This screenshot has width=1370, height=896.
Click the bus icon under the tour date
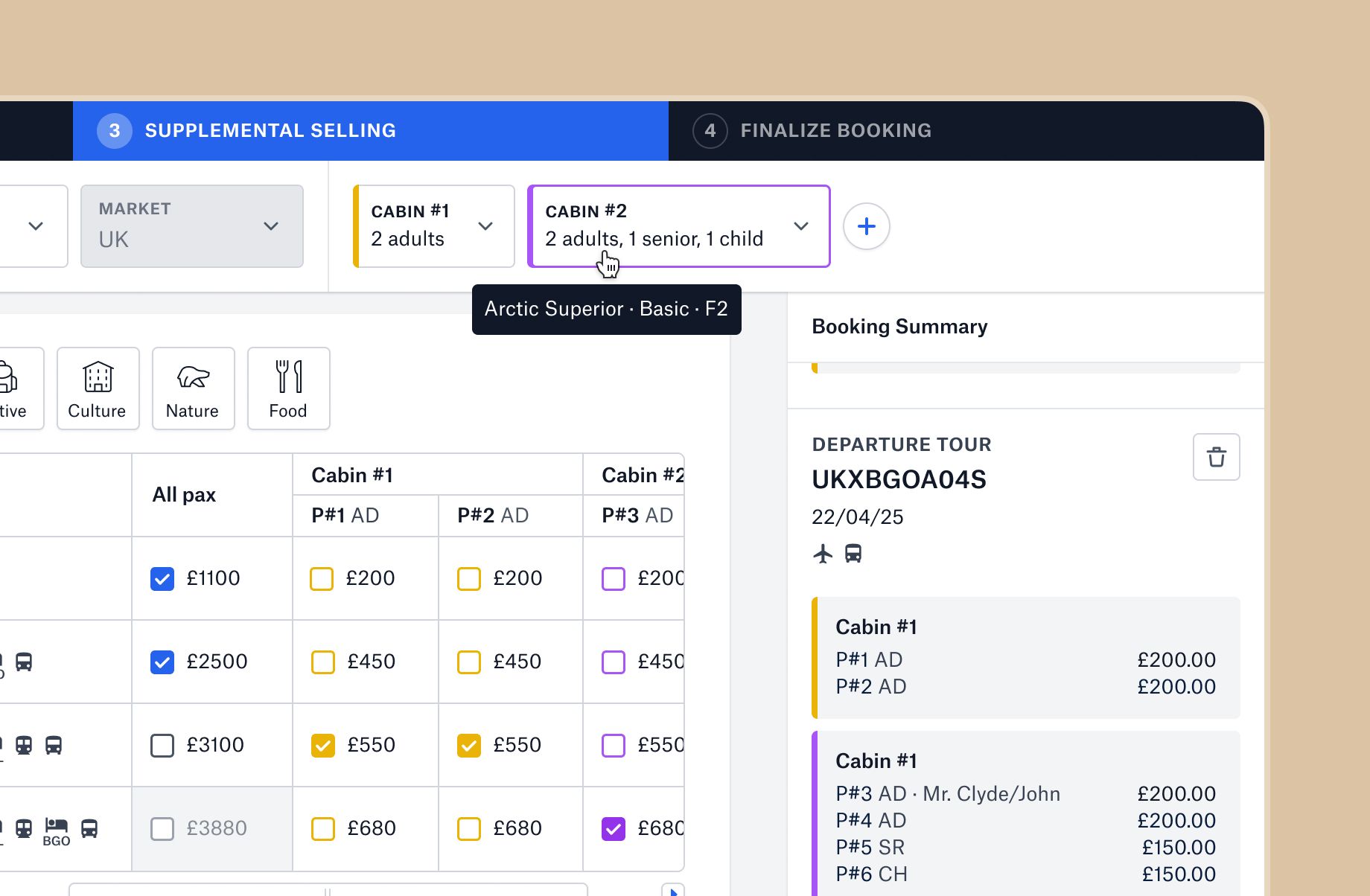[x=853, y=554]
